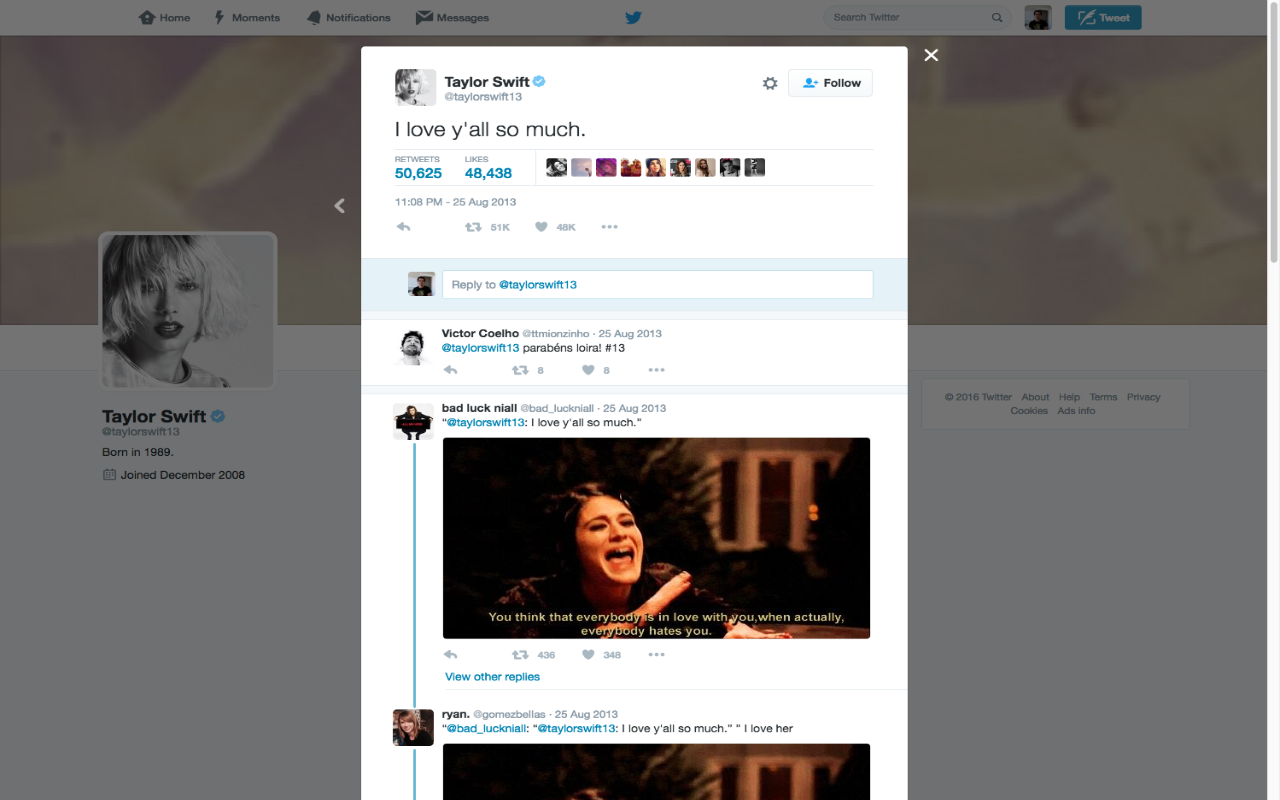Screen dimensions: 1280x800
Task: Close the tweet overlay with the X
Action: [931, 55]
